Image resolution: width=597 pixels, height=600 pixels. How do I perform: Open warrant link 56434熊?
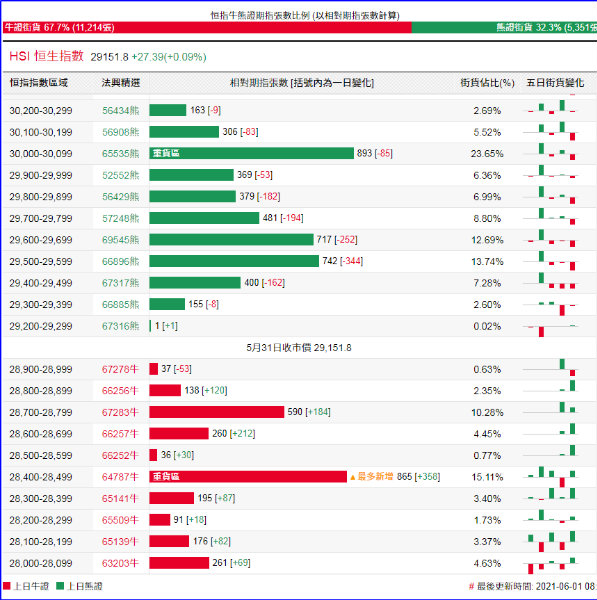click(x=121, y=111)
